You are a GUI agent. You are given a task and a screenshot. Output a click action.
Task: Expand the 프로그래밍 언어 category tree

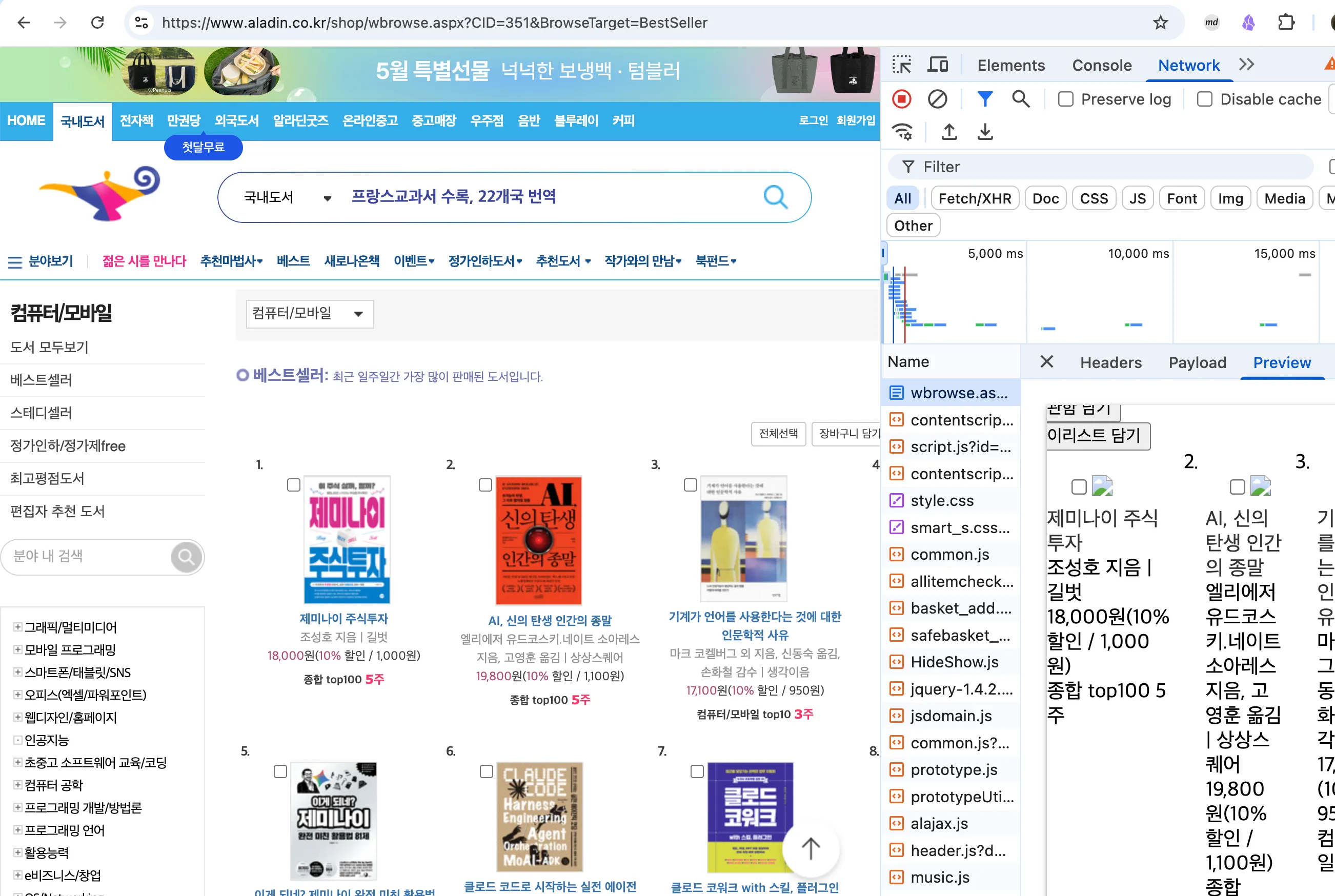[x=18, y=830]
